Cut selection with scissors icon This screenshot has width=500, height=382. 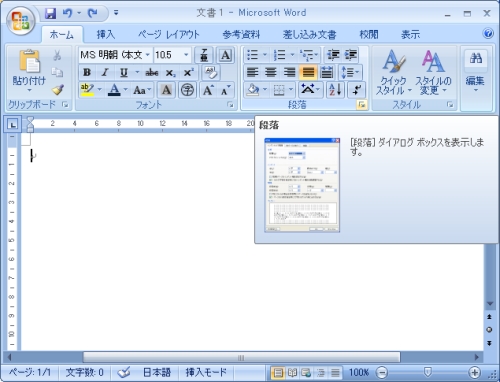click(x=57, y=55)
